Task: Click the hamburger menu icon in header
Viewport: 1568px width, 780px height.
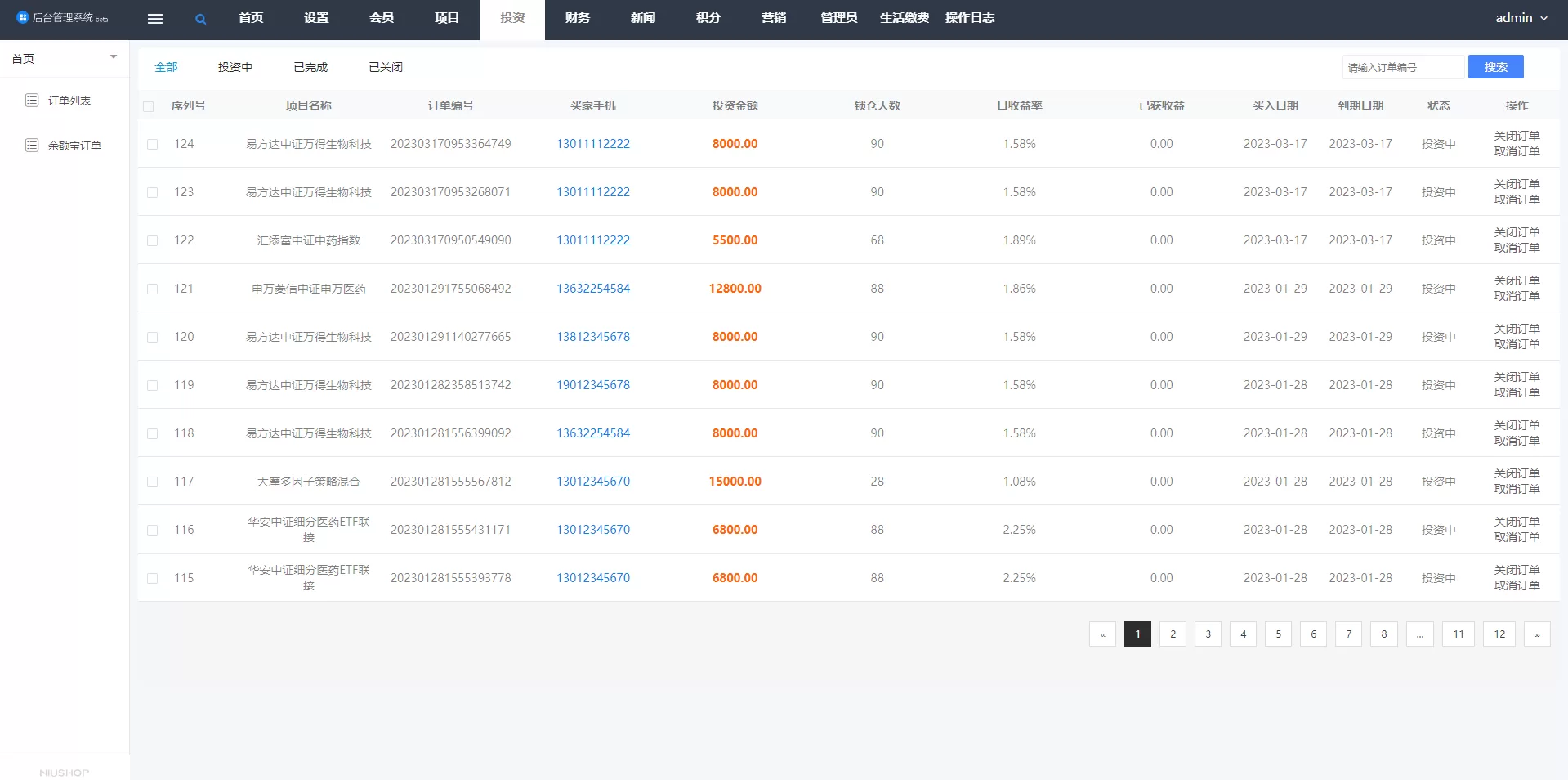Action: coord(154,19)
